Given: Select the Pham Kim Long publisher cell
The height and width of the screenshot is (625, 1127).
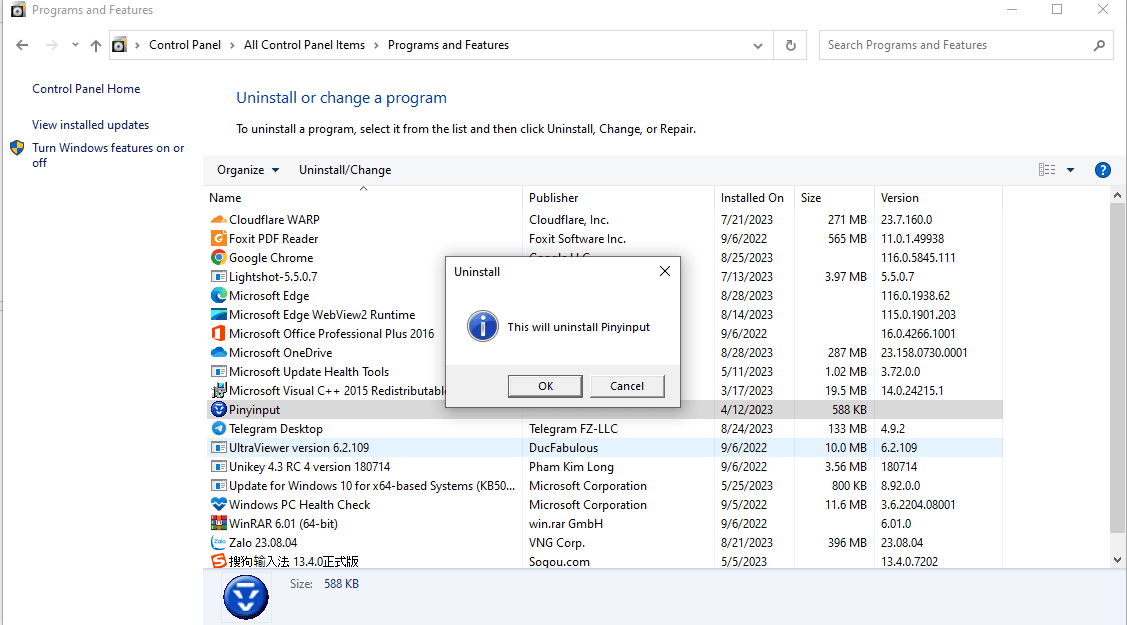Looking at the screenshot, I should [571, 467].
